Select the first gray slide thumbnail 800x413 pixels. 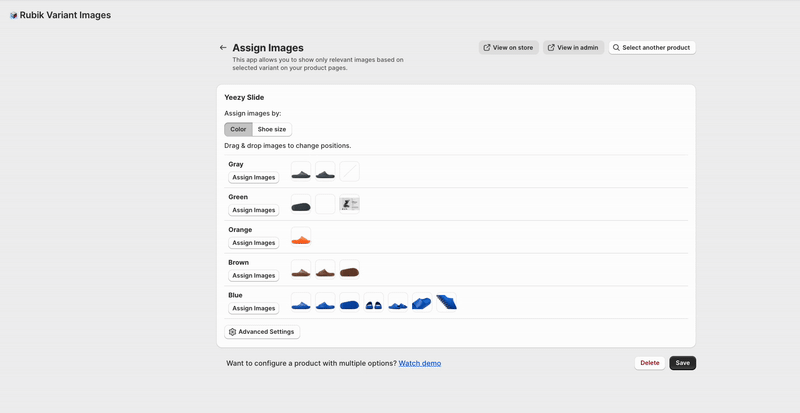point(301,172)
